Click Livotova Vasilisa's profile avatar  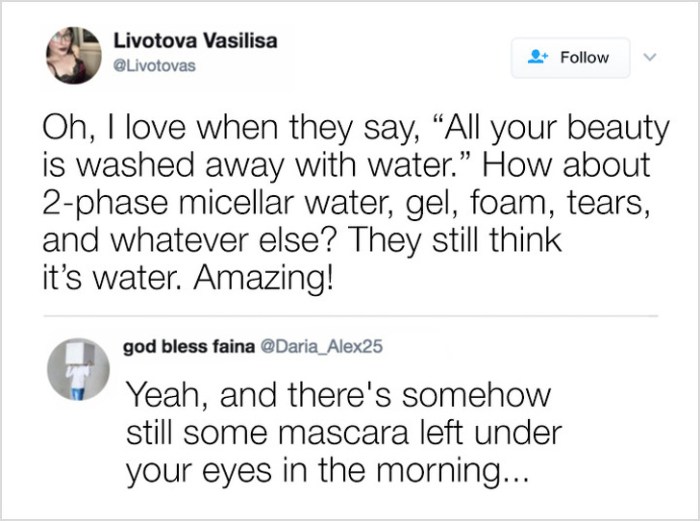click(x=72, y=55)
